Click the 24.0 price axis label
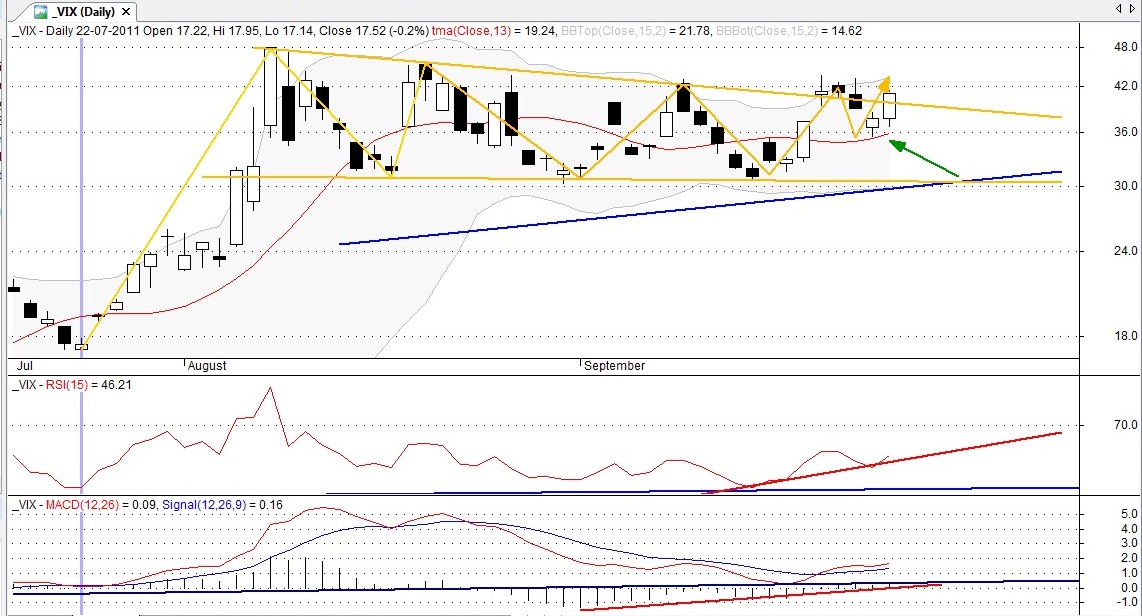The image size is (1142, 616). tap(1125, 250)
